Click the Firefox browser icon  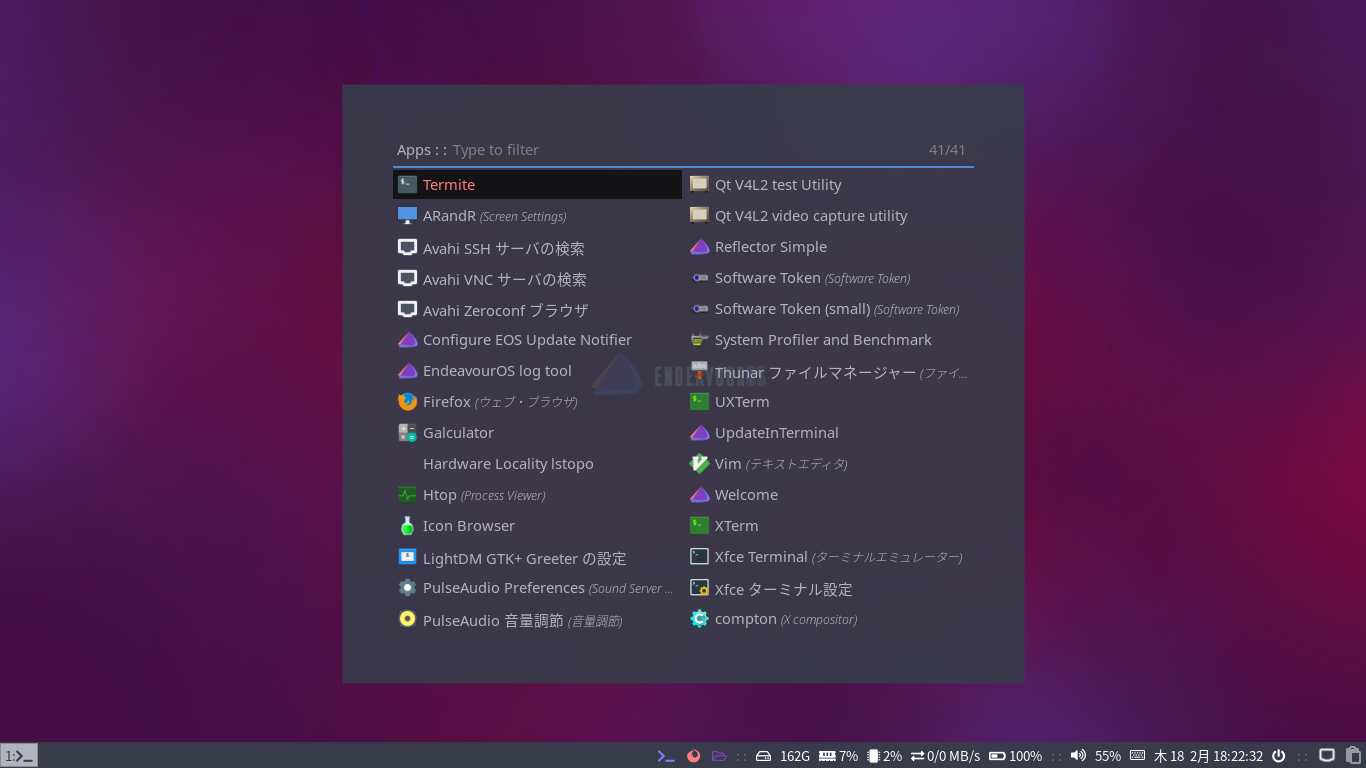(x=407, y=401)
